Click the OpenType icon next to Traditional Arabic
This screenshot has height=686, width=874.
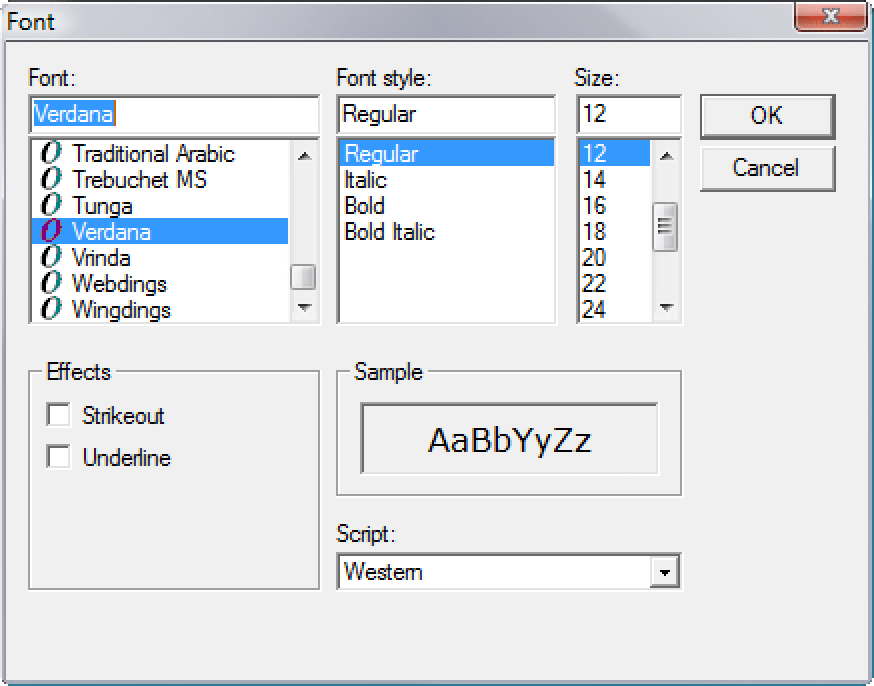[x=51, y=154]
